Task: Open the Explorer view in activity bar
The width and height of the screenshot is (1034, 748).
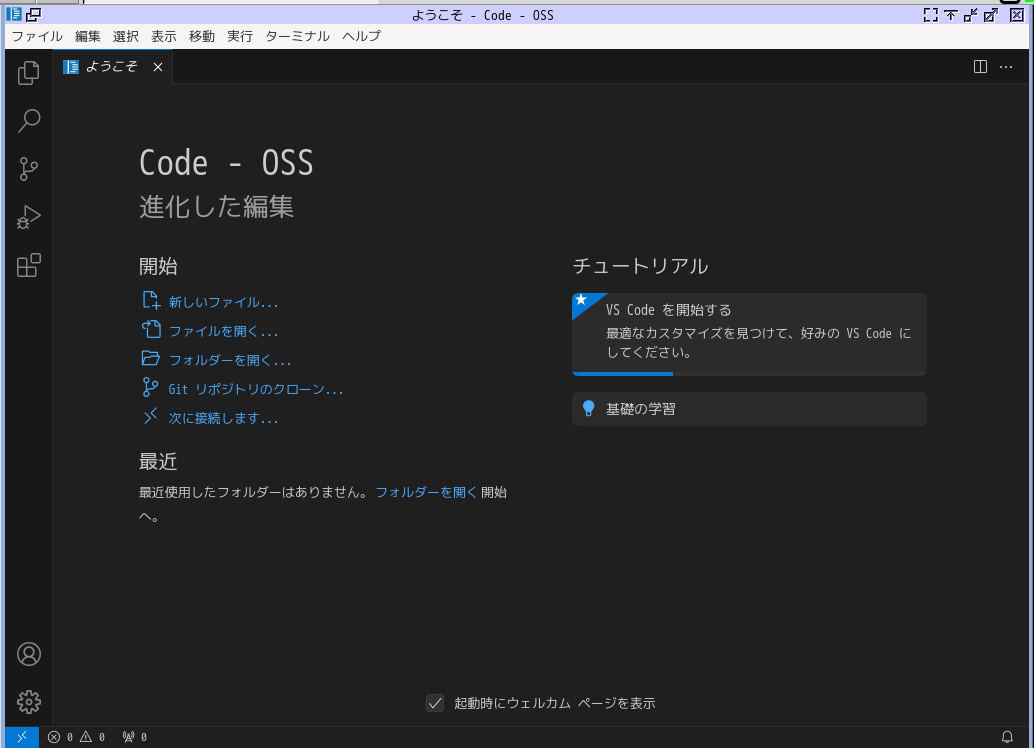Action: pyautogui.click(x=28, y=73)
